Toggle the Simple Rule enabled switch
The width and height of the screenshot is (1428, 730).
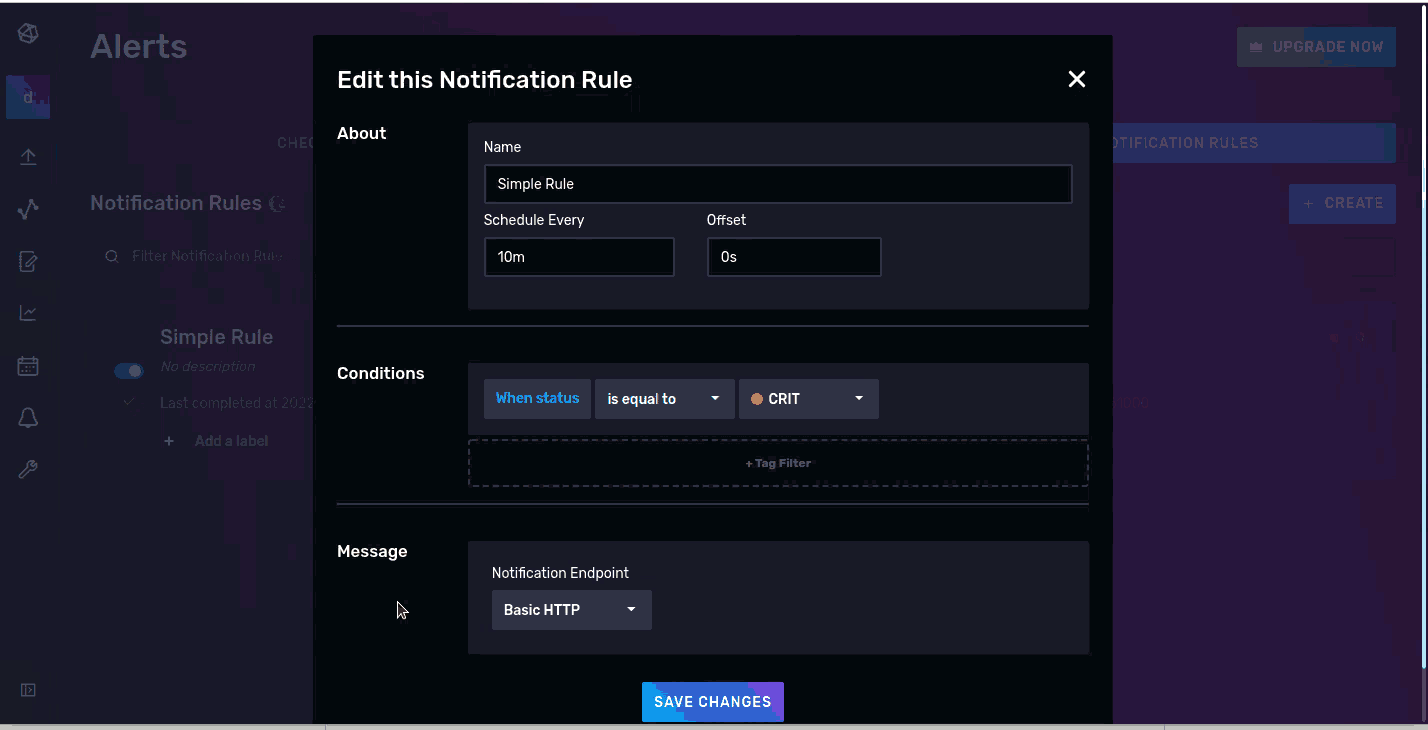tap(128, 370)
